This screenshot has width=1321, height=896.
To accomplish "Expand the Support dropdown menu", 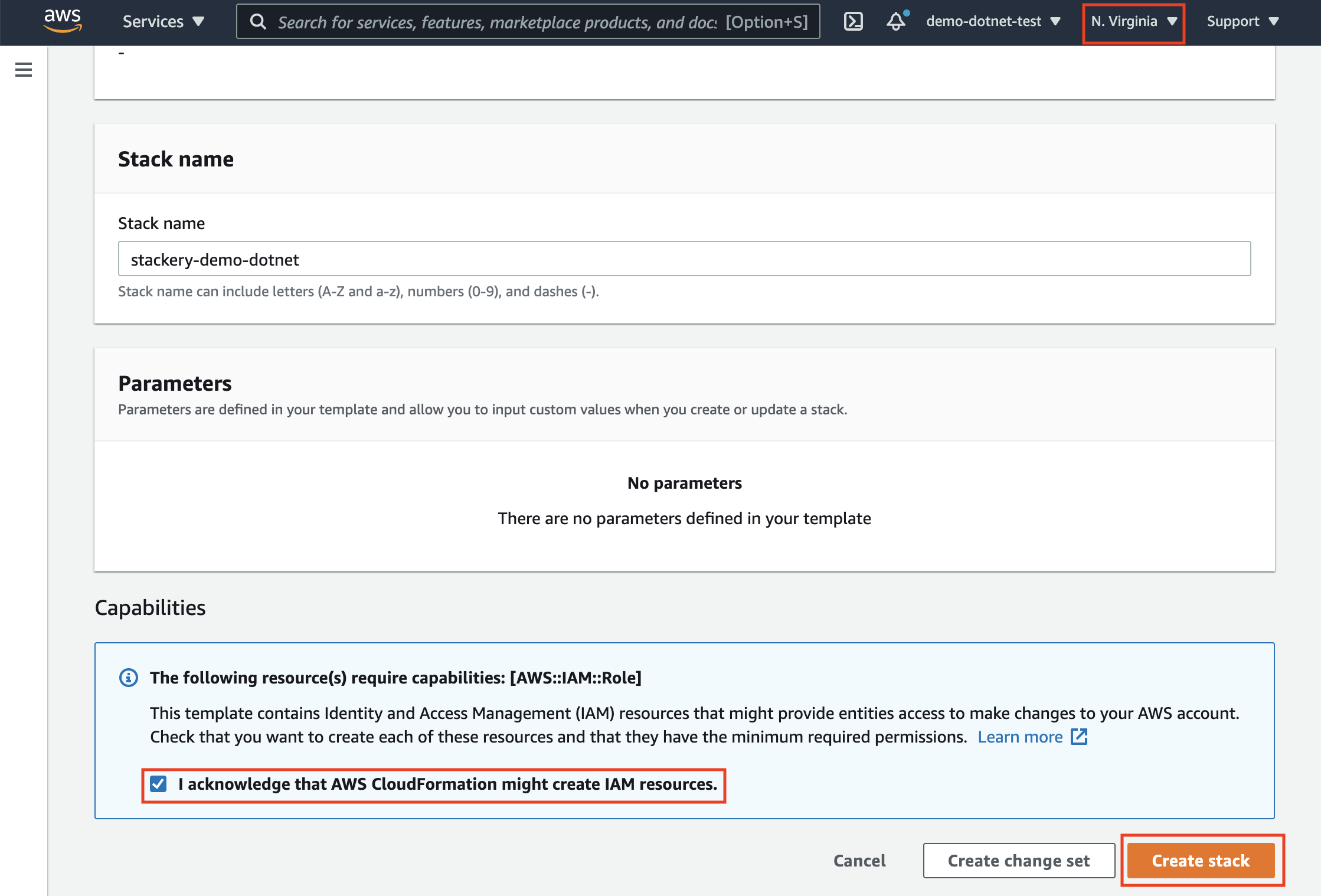I will (1242, 22).
